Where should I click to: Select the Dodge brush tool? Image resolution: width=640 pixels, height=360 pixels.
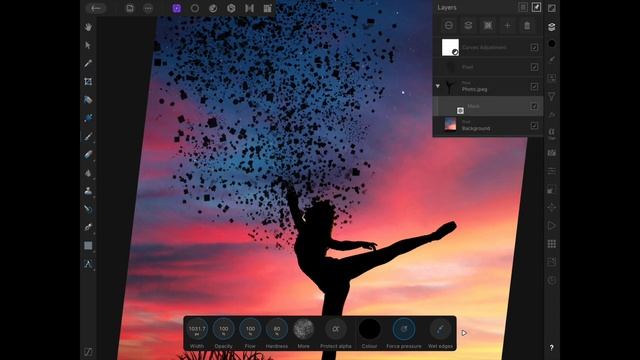(x=88, y=227)
